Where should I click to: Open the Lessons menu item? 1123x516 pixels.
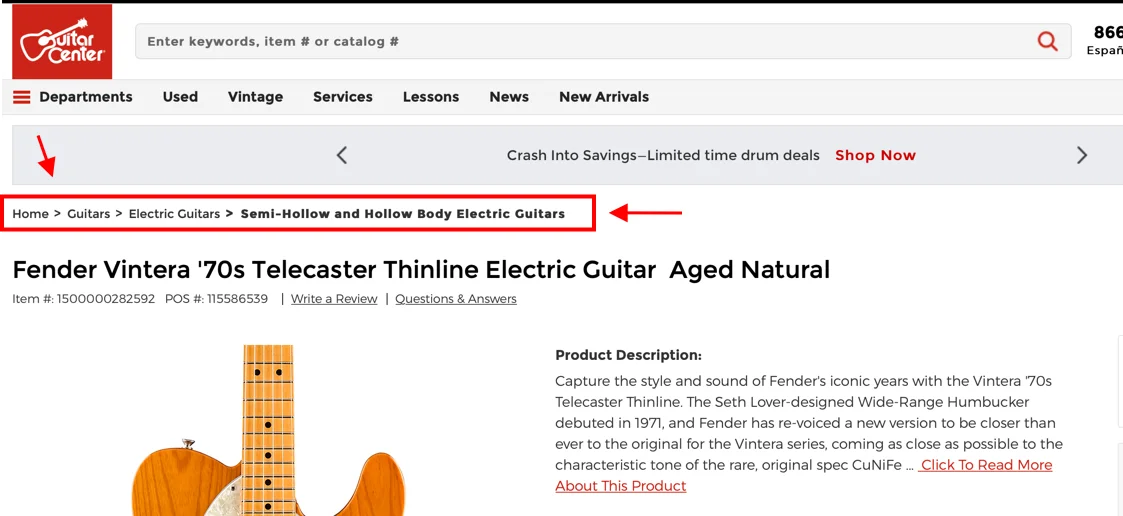tap(431, 97)
